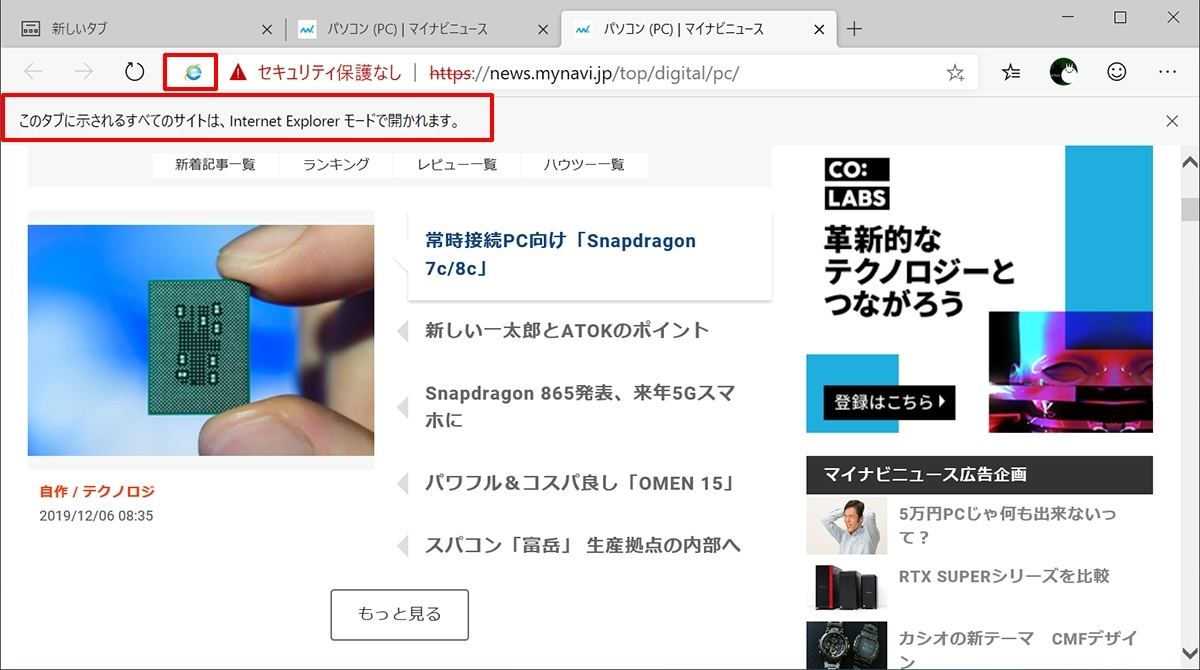Viewport: 1200px width, 670px height.
Task: Click the man thumbnail beside 5万円PC article
Action: click(847, 526)
